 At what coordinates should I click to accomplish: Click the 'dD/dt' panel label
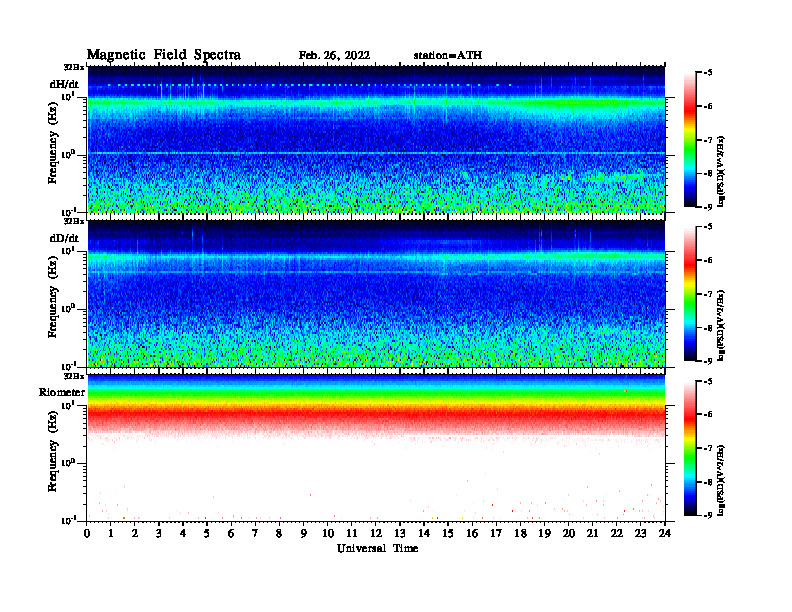[64, 238]
